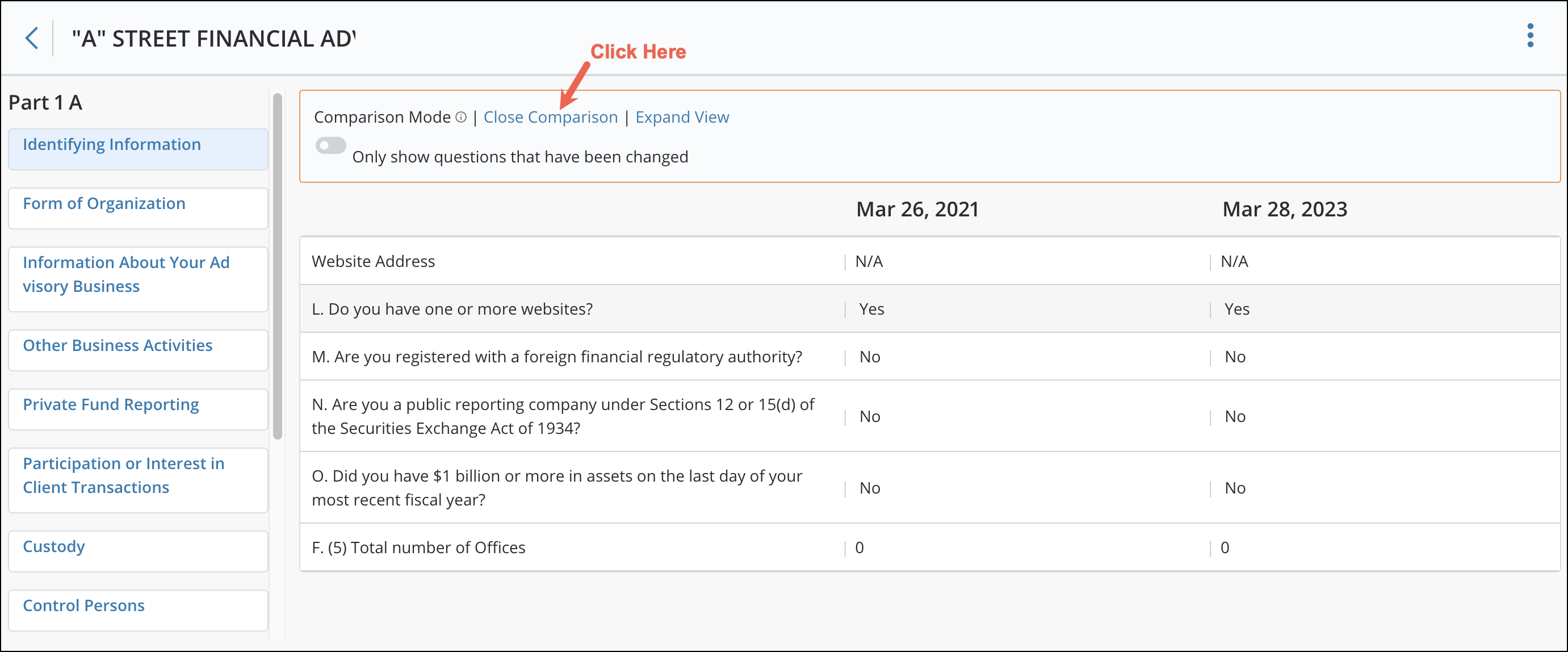Select Private Fund Reporting section
The height and width of the screenshot is (652, 1568).
110,404
